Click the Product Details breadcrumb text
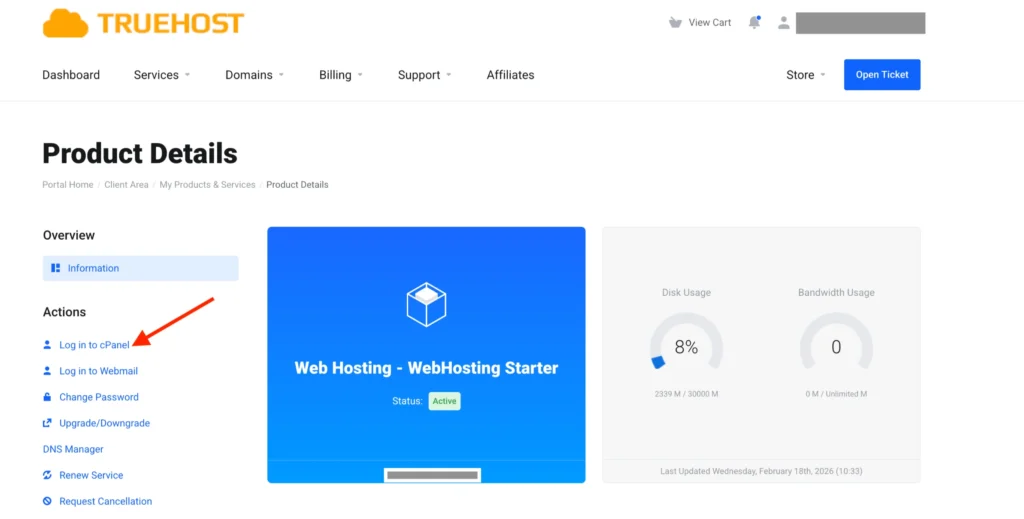 (x=297, y=185)
